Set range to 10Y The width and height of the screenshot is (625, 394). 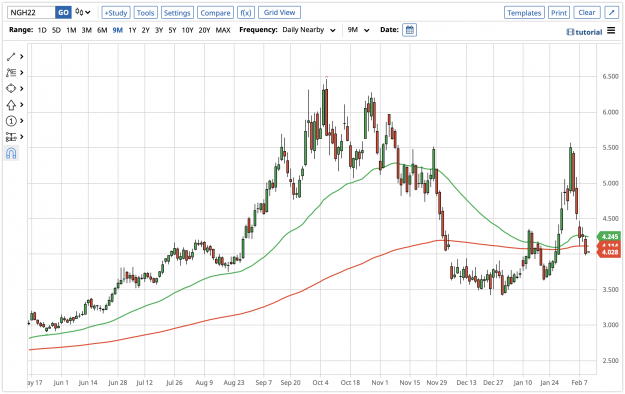tap(187, 30)
